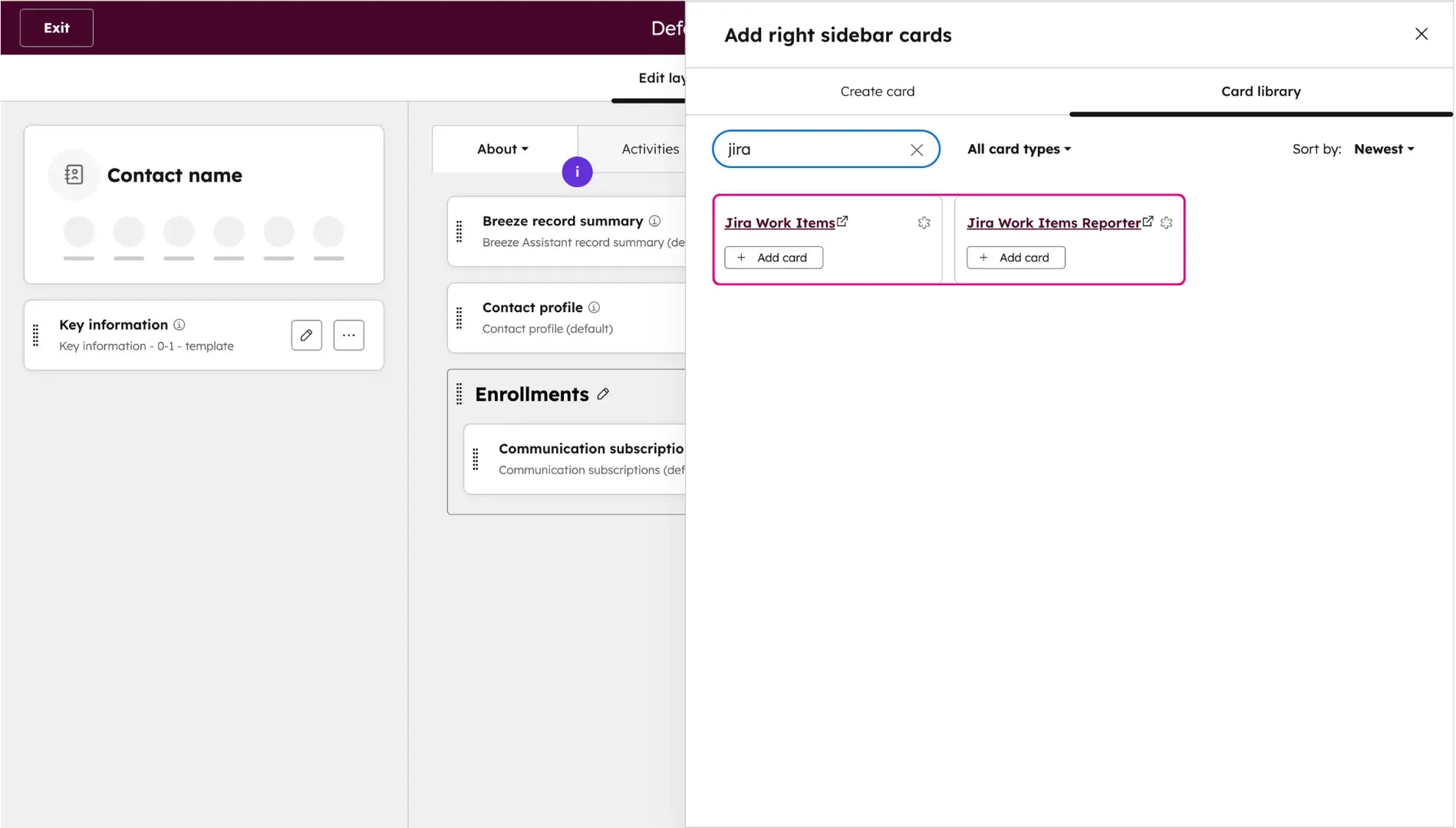The width and height of the screenshot is (1456, 828).
Task: Open the Activities tab
Action: click(650, 149)
